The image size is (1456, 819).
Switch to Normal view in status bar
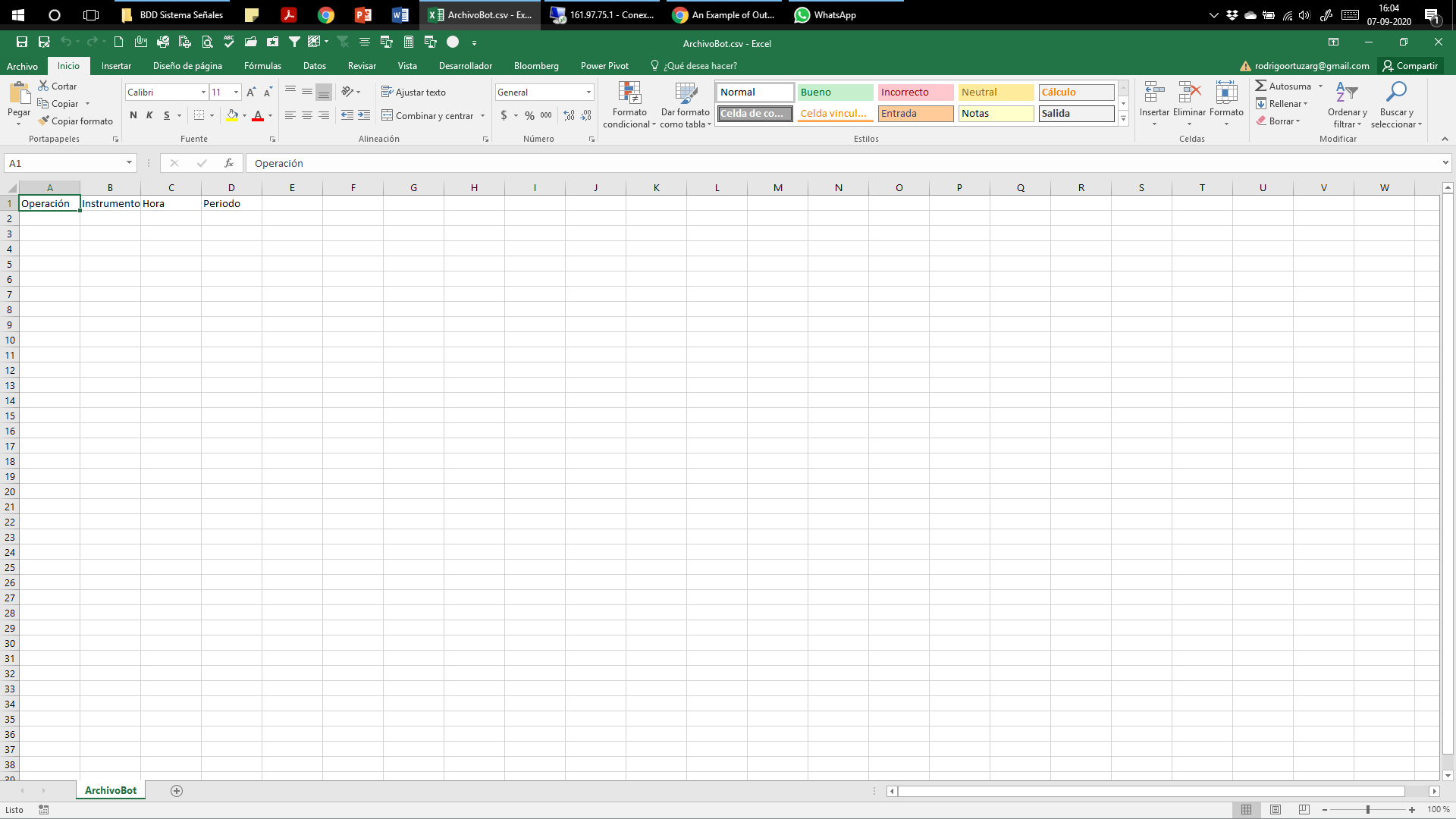(1246, 809)
